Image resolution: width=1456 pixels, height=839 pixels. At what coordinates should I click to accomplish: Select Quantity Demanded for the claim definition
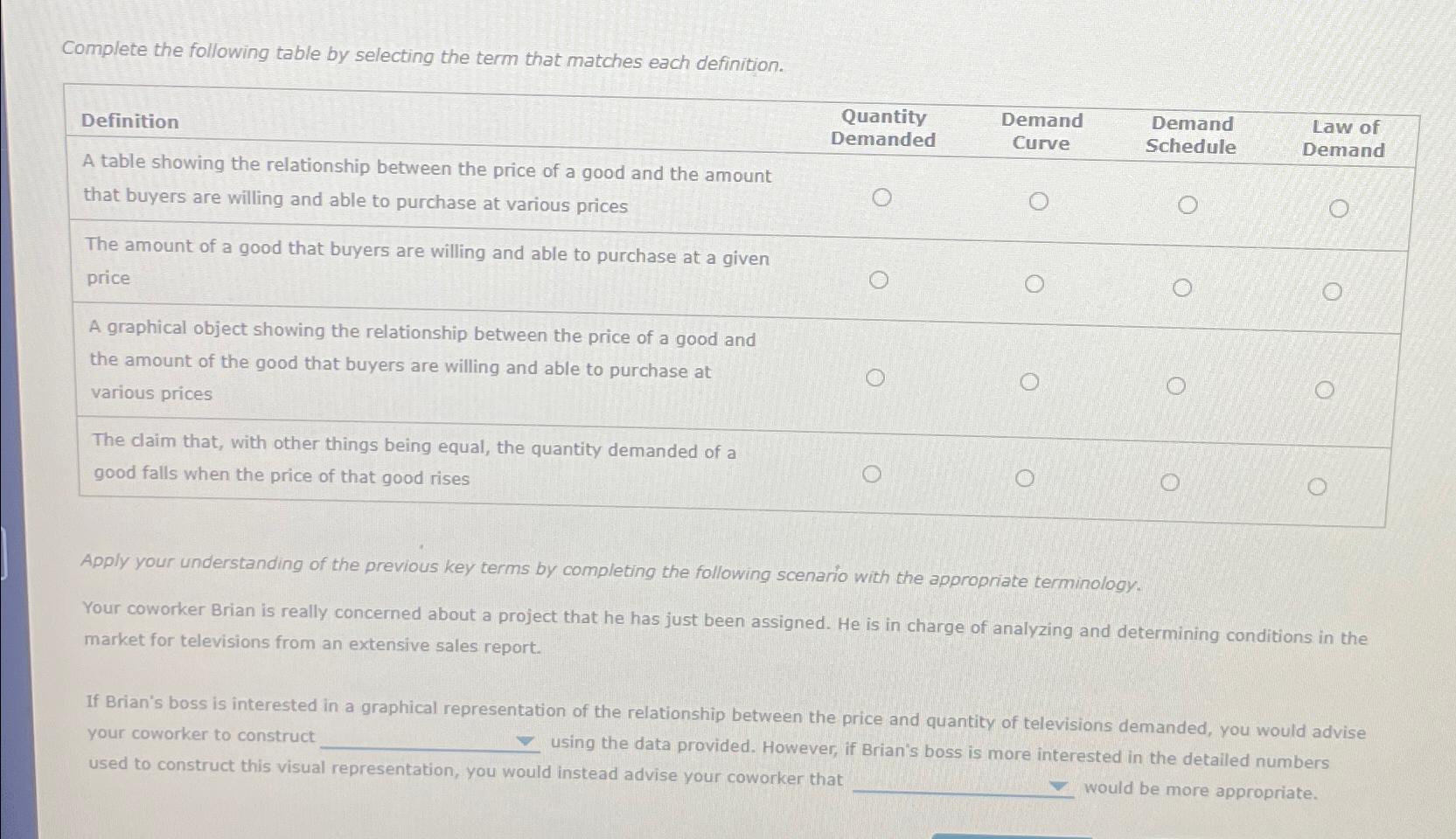pyautogui.click(x=872, y=474)
